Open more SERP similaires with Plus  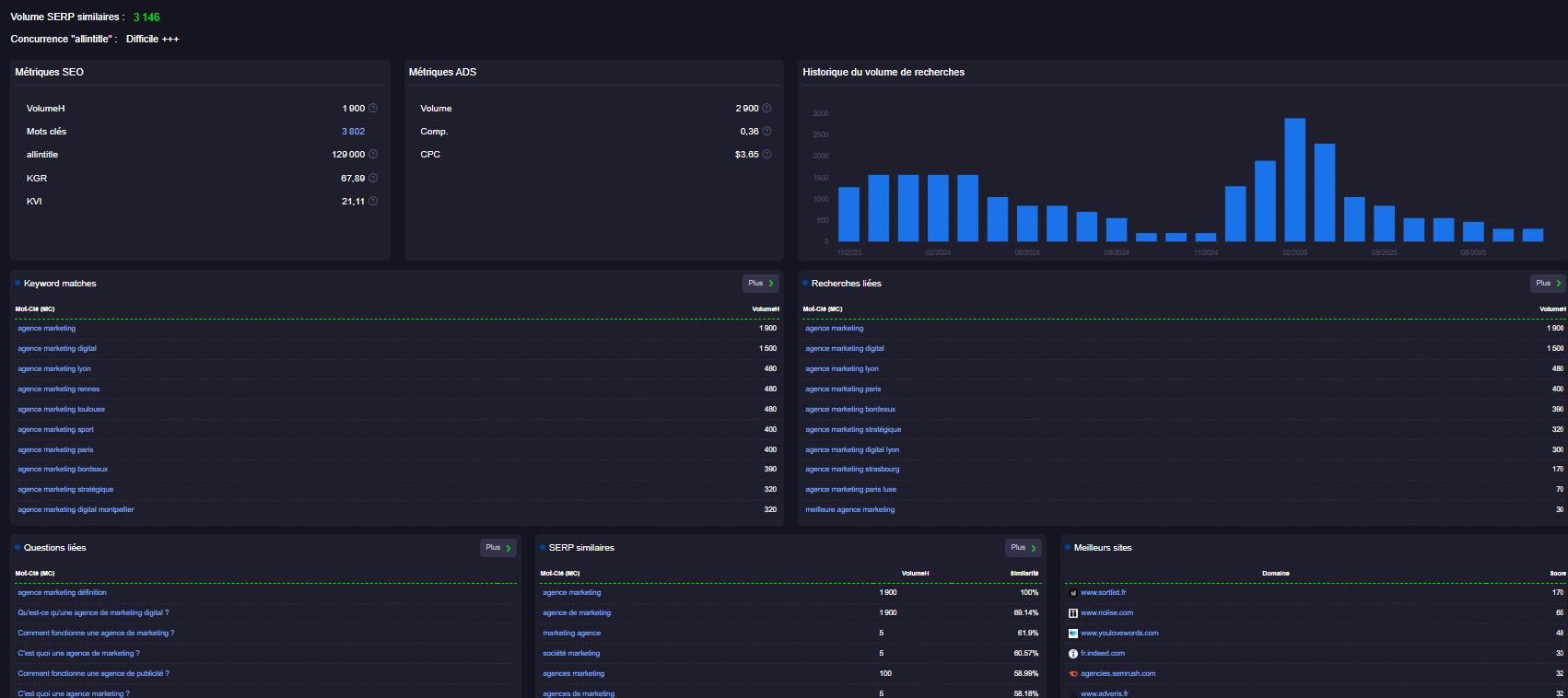tap(1023, 548)
